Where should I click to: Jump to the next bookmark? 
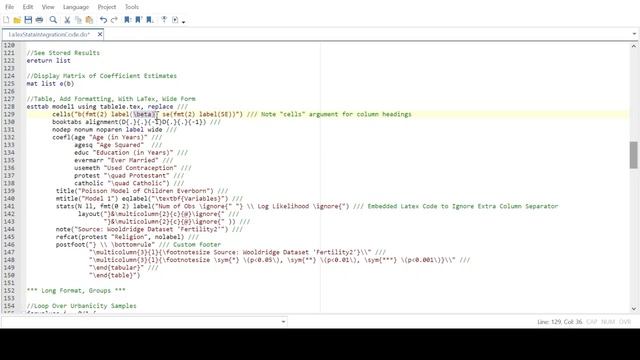(x=150, y=20)
